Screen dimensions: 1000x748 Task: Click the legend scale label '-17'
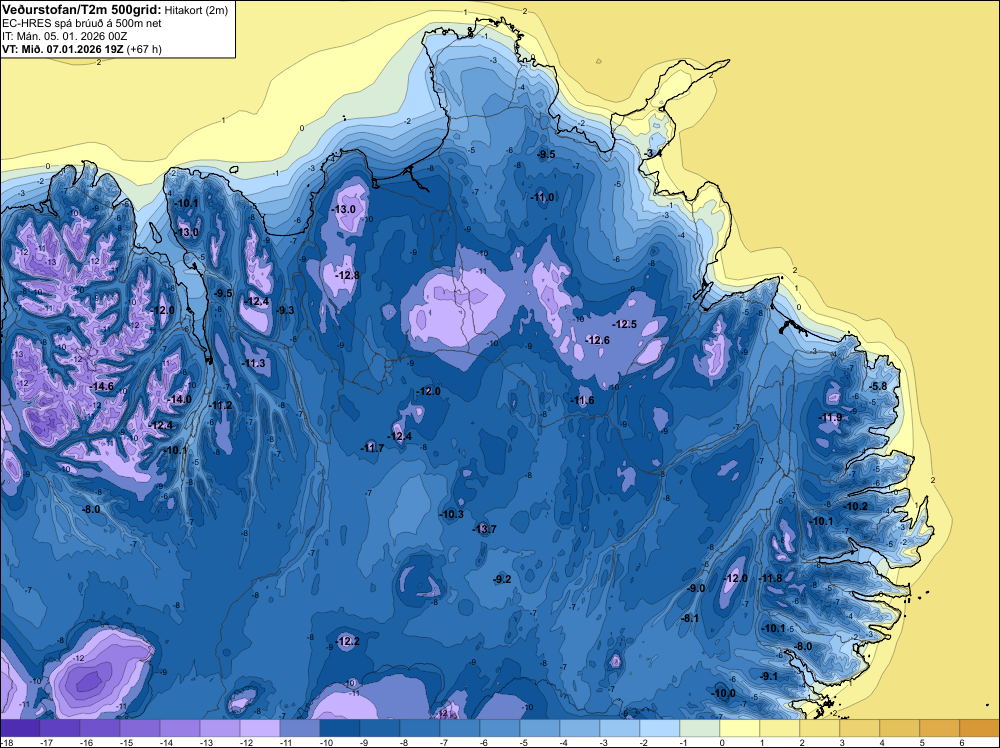[x=46, y=742]
